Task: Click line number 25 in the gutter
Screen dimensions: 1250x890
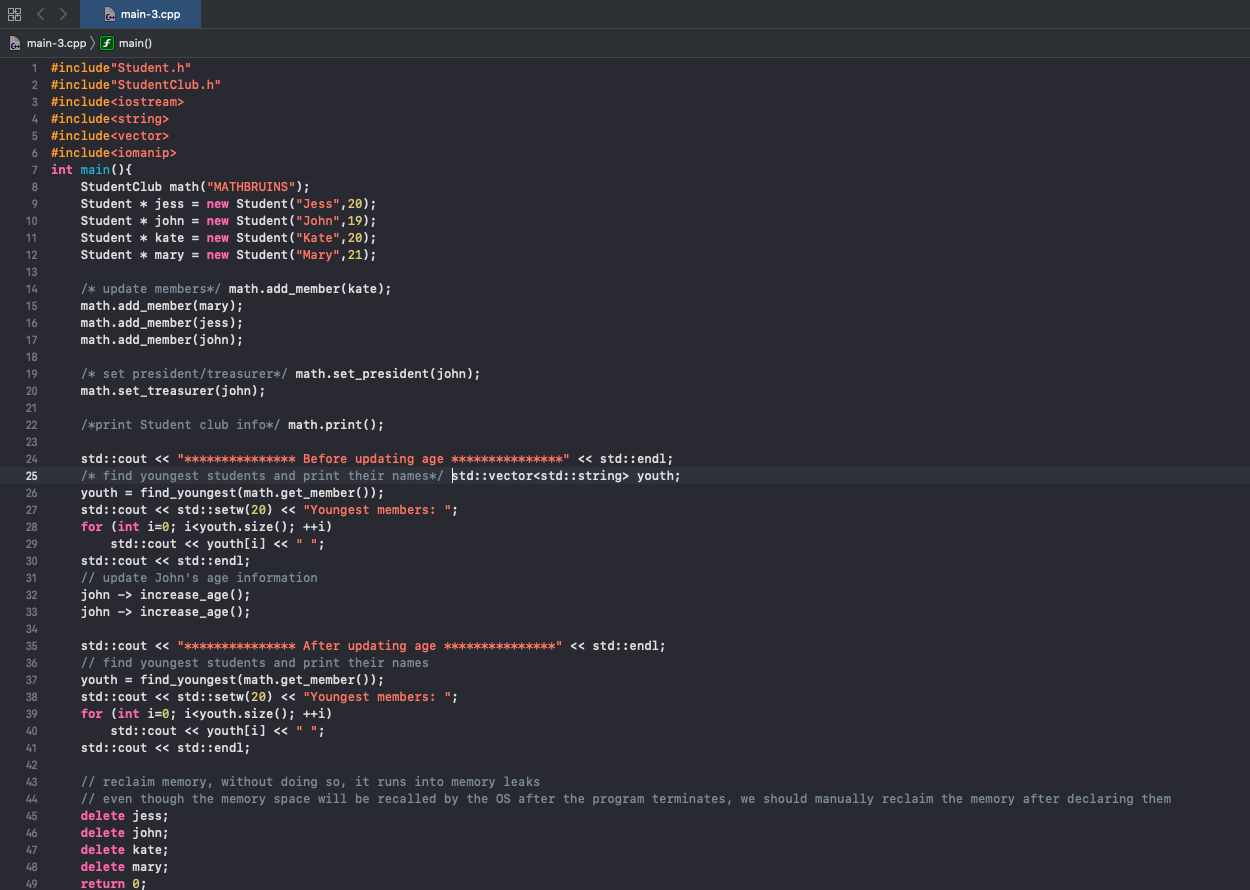Action: (x=32, y=476)
